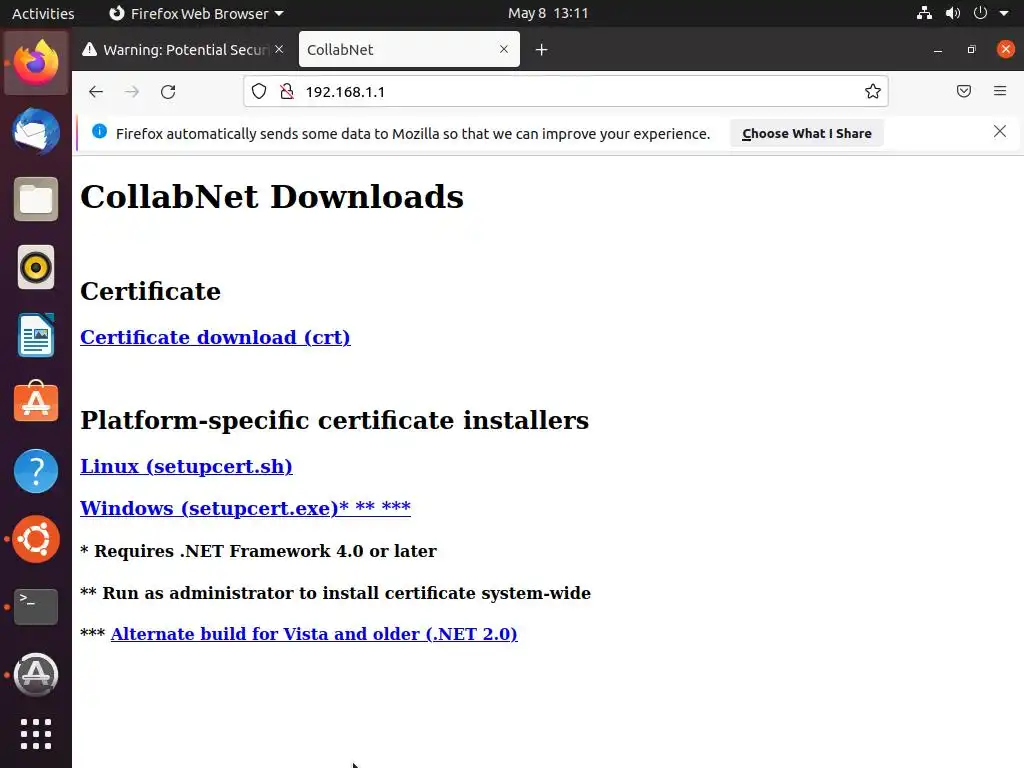Viewport: 1024px width, 768px height.
Task: Click the Certificate section heading
Action: tap(150, 291)
